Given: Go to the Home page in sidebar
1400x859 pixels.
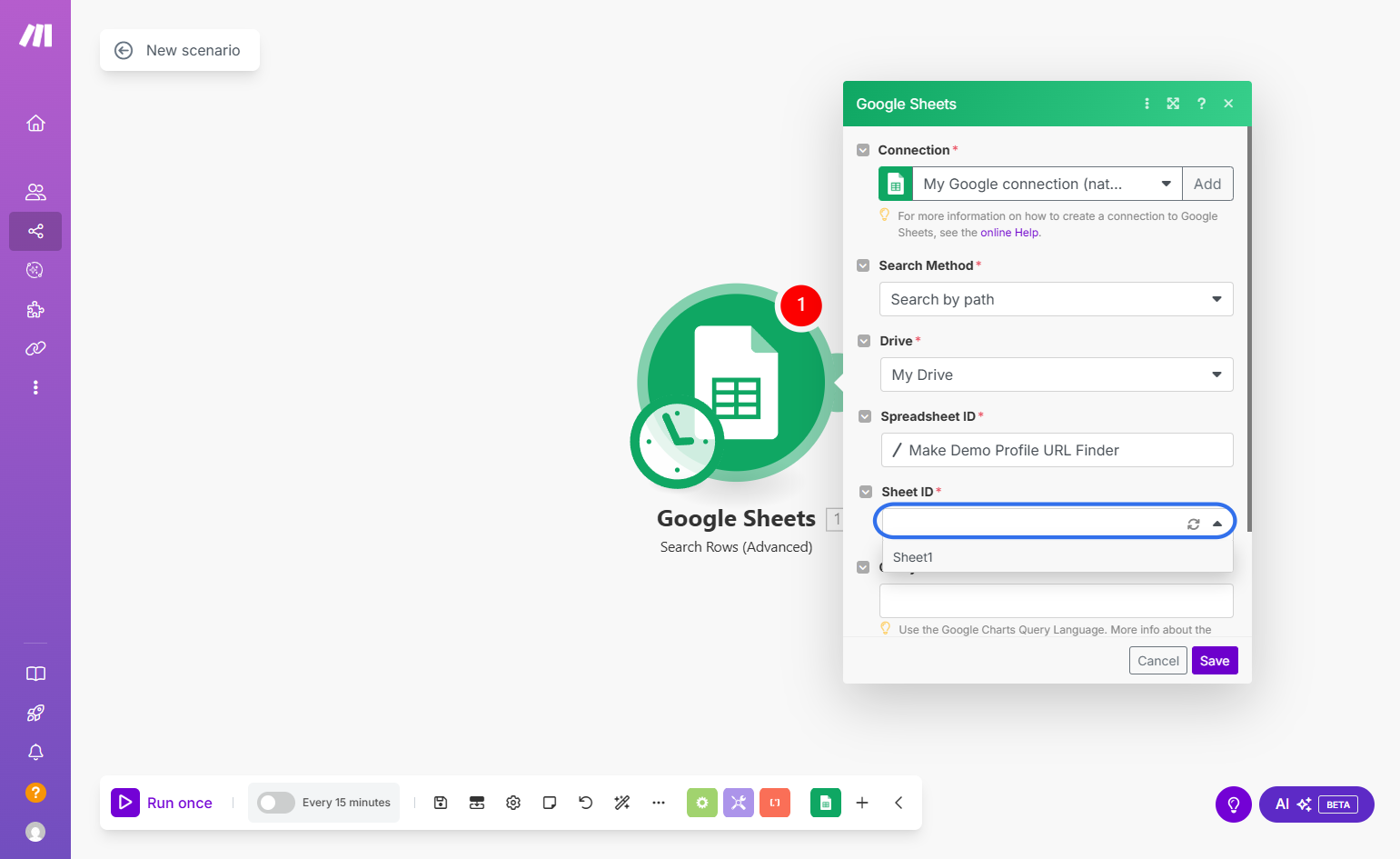Looking at the screenshot, I should [x=35, y=123].
